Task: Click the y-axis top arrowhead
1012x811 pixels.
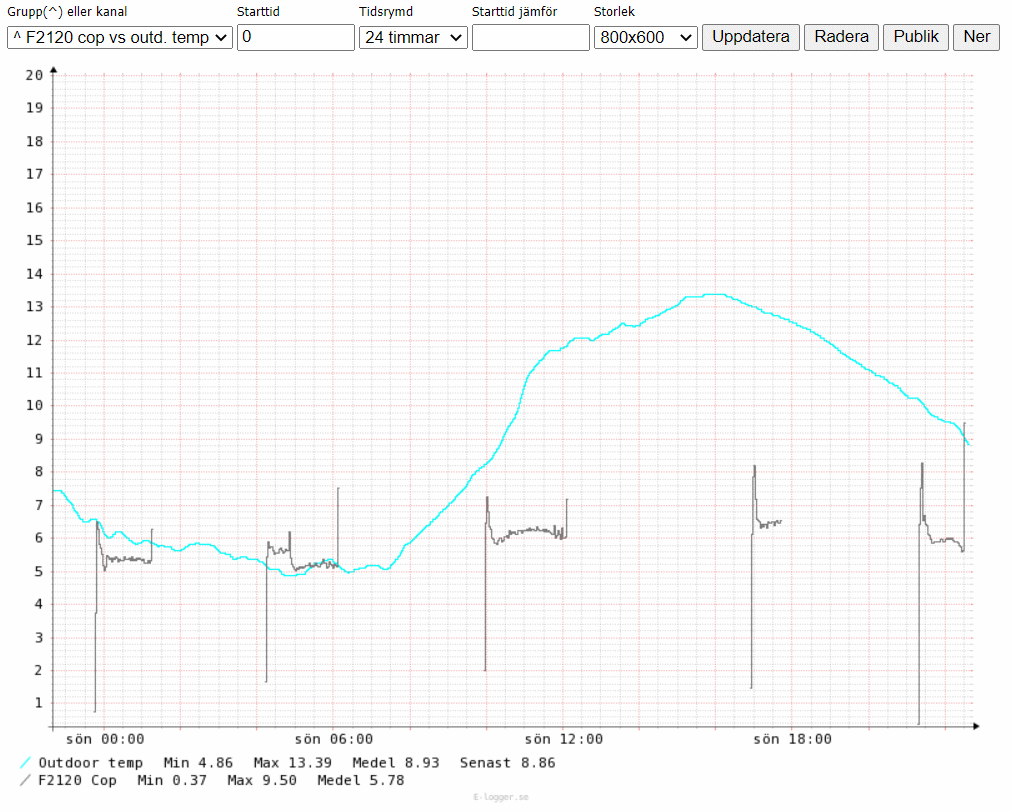Action: [53, 69]
